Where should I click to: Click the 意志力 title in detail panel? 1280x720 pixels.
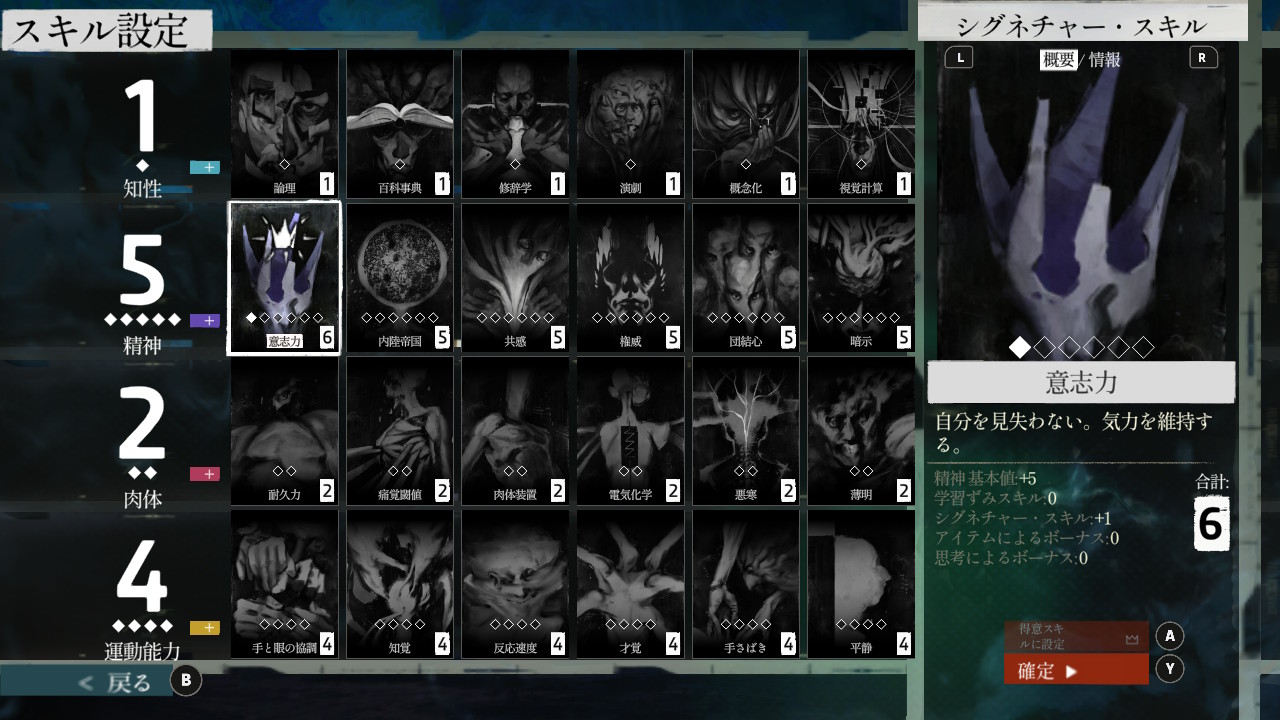pyautogui.click(x=1081, y=382)
